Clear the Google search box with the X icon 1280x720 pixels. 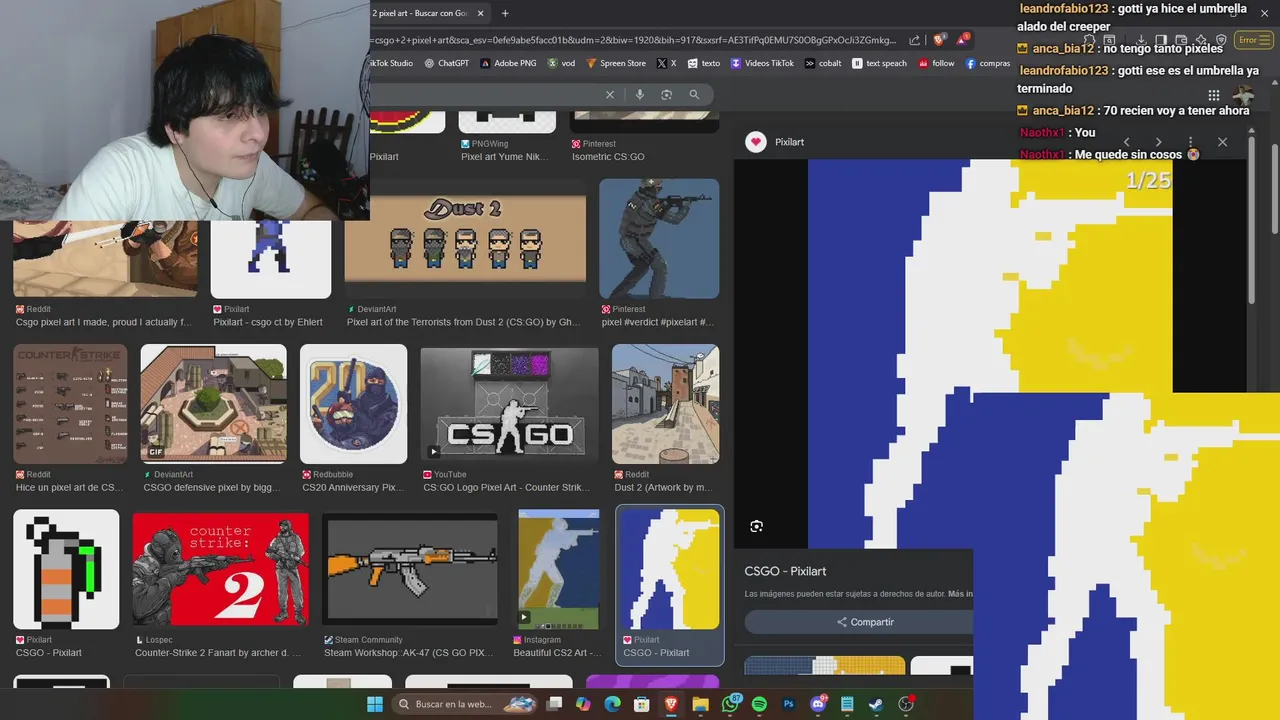[610, 94]
